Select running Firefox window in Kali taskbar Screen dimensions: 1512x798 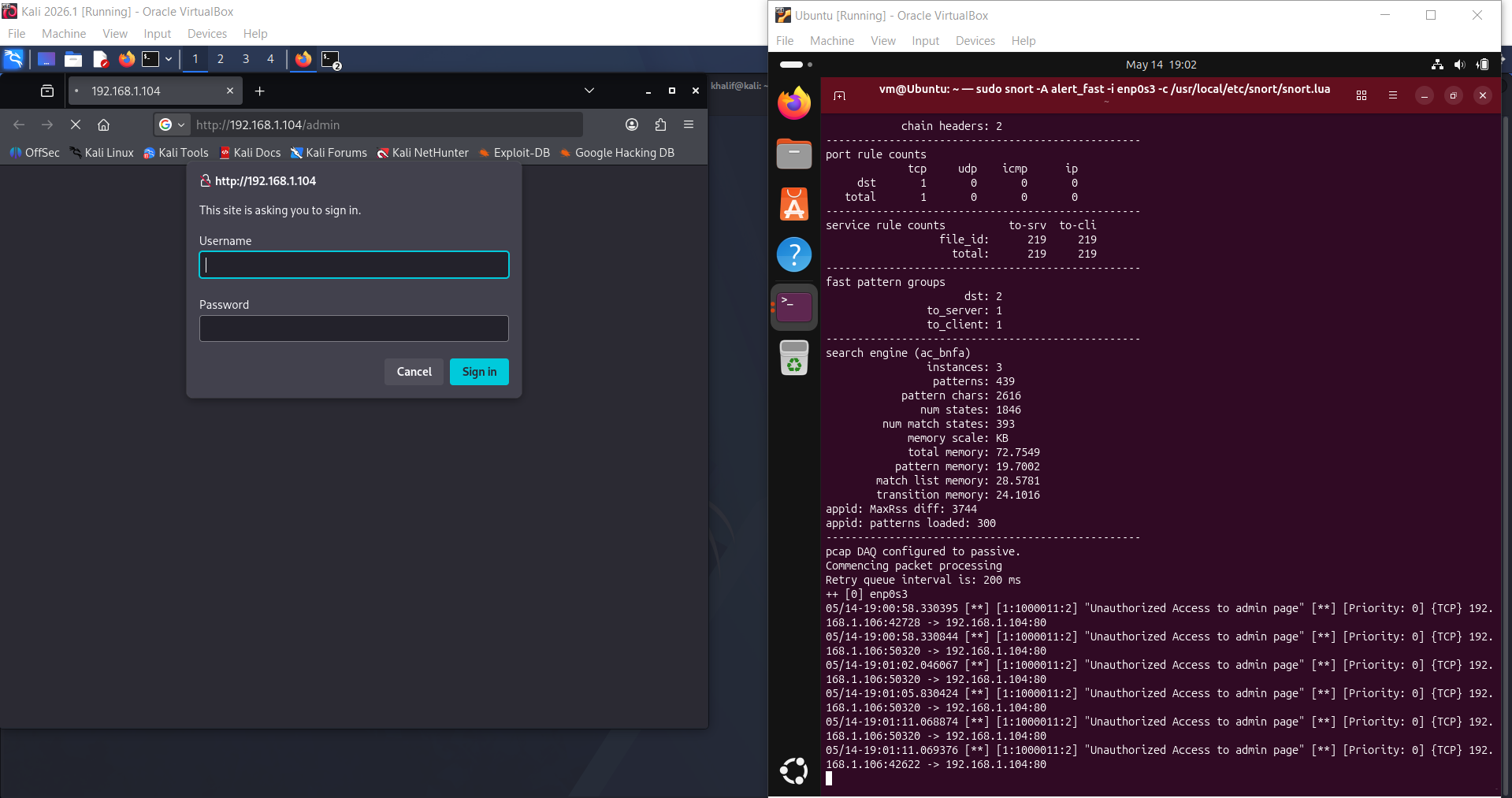303,59
